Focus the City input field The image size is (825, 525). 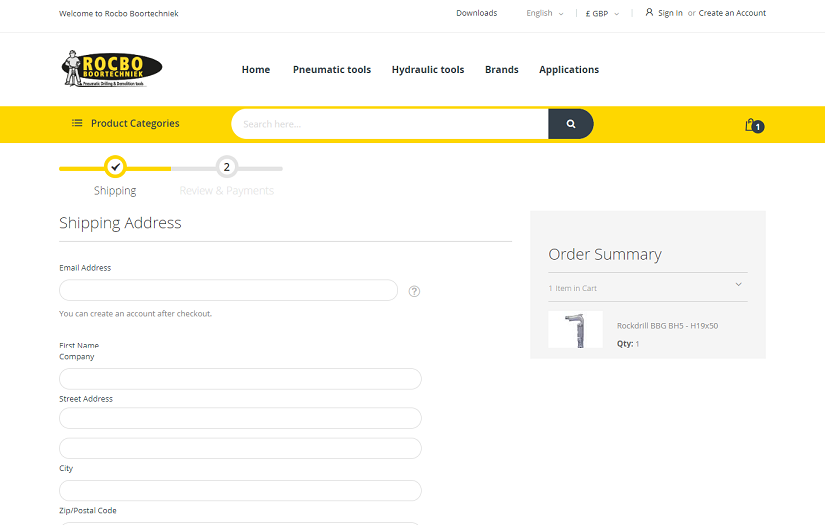[x=240, y=490]
